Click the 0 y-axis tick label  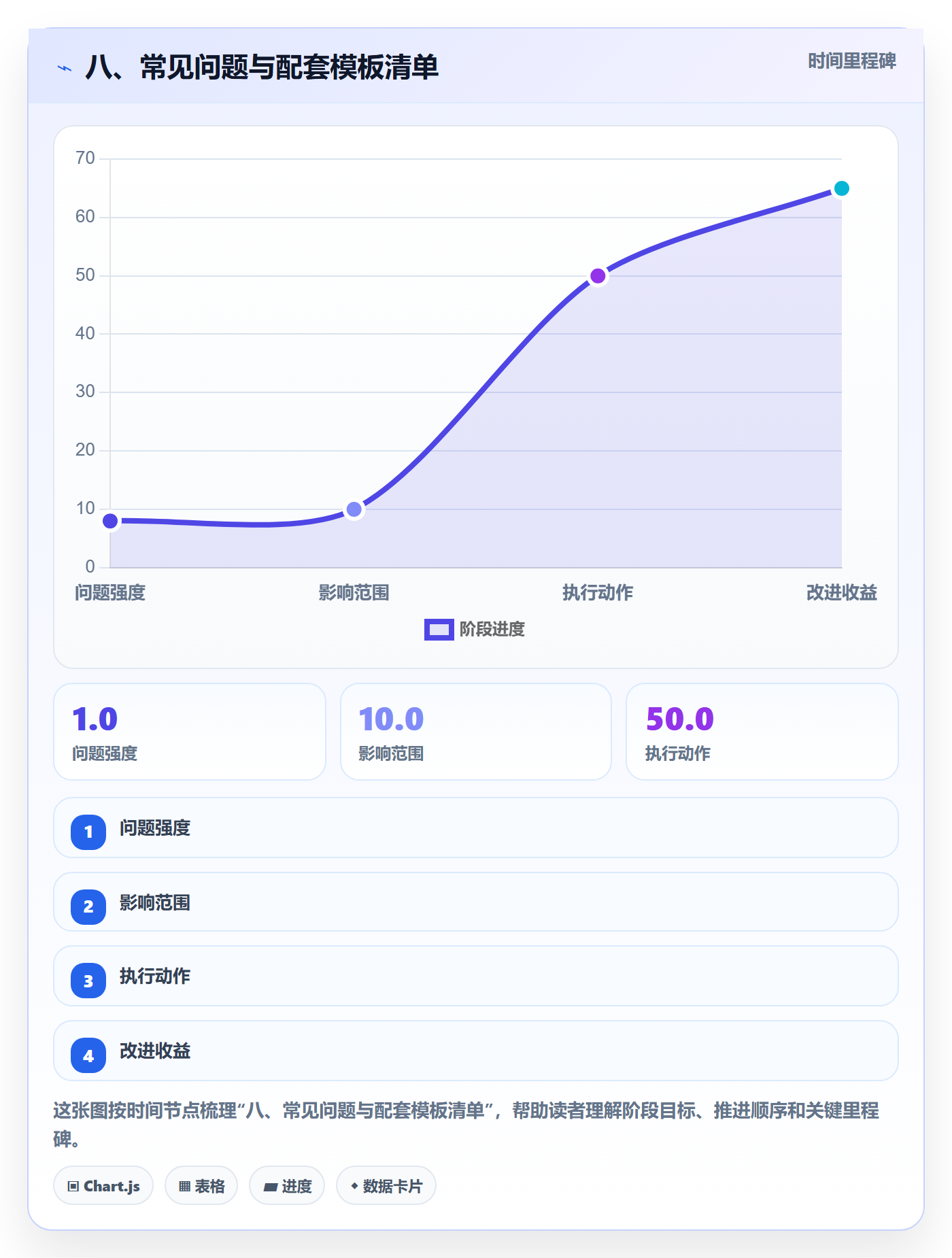pyautogui.click(x=90, y=566)
